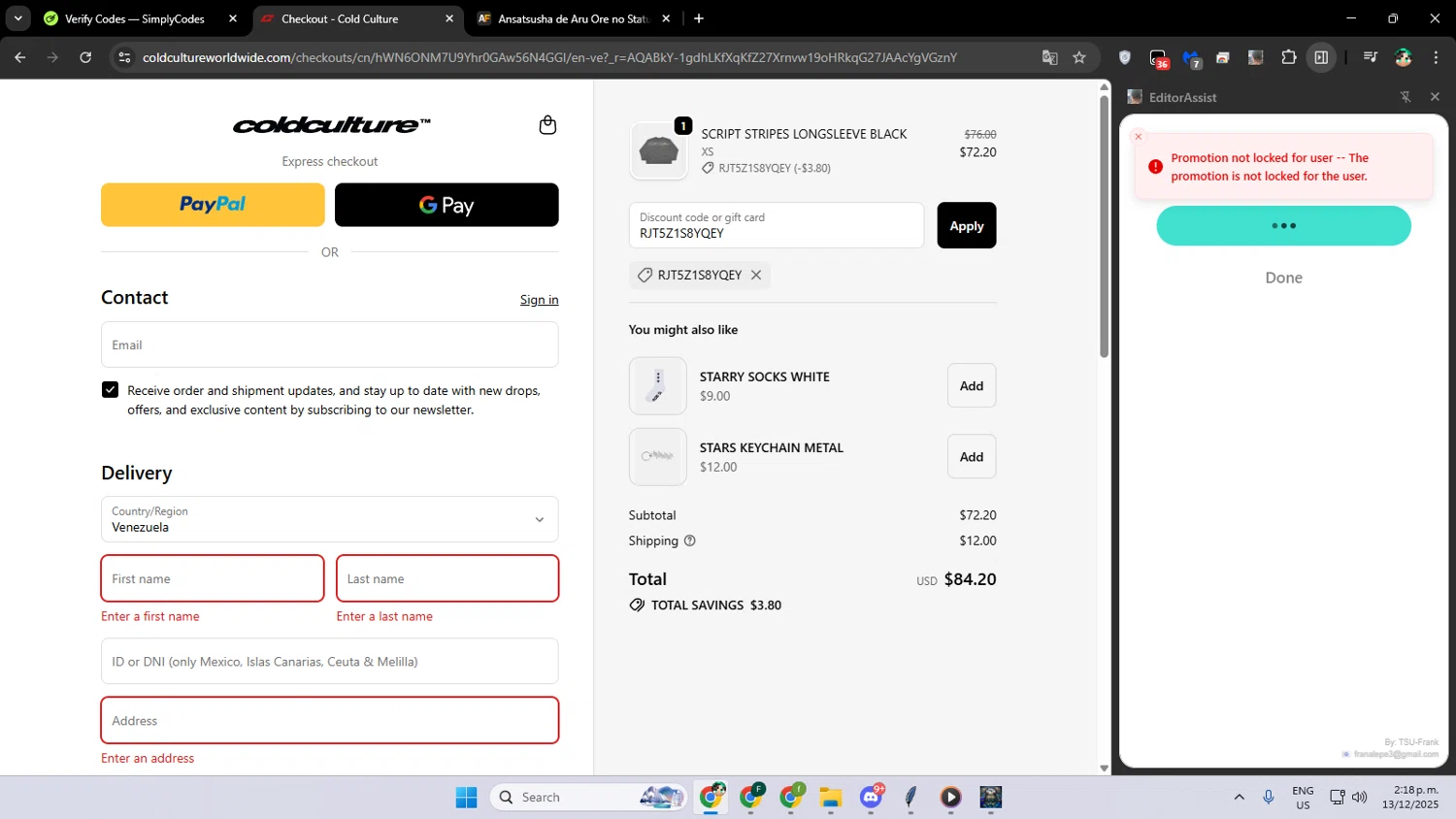Expand the Country/Region dropdown

point(330,519)
